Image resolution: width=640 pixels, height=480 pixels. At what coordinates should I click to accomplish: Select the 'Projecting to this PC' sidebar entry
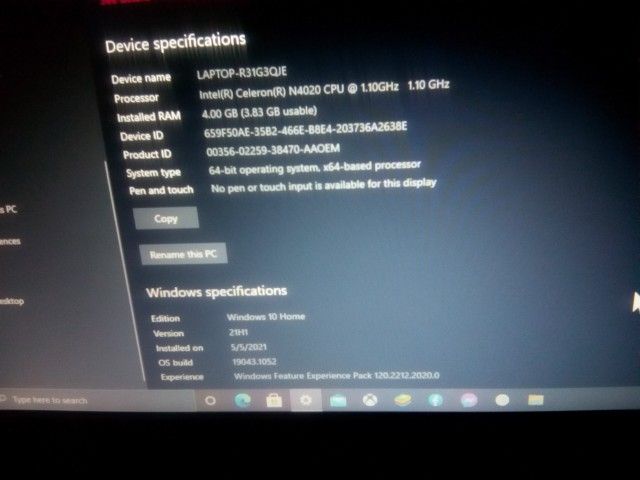point(9,209)
